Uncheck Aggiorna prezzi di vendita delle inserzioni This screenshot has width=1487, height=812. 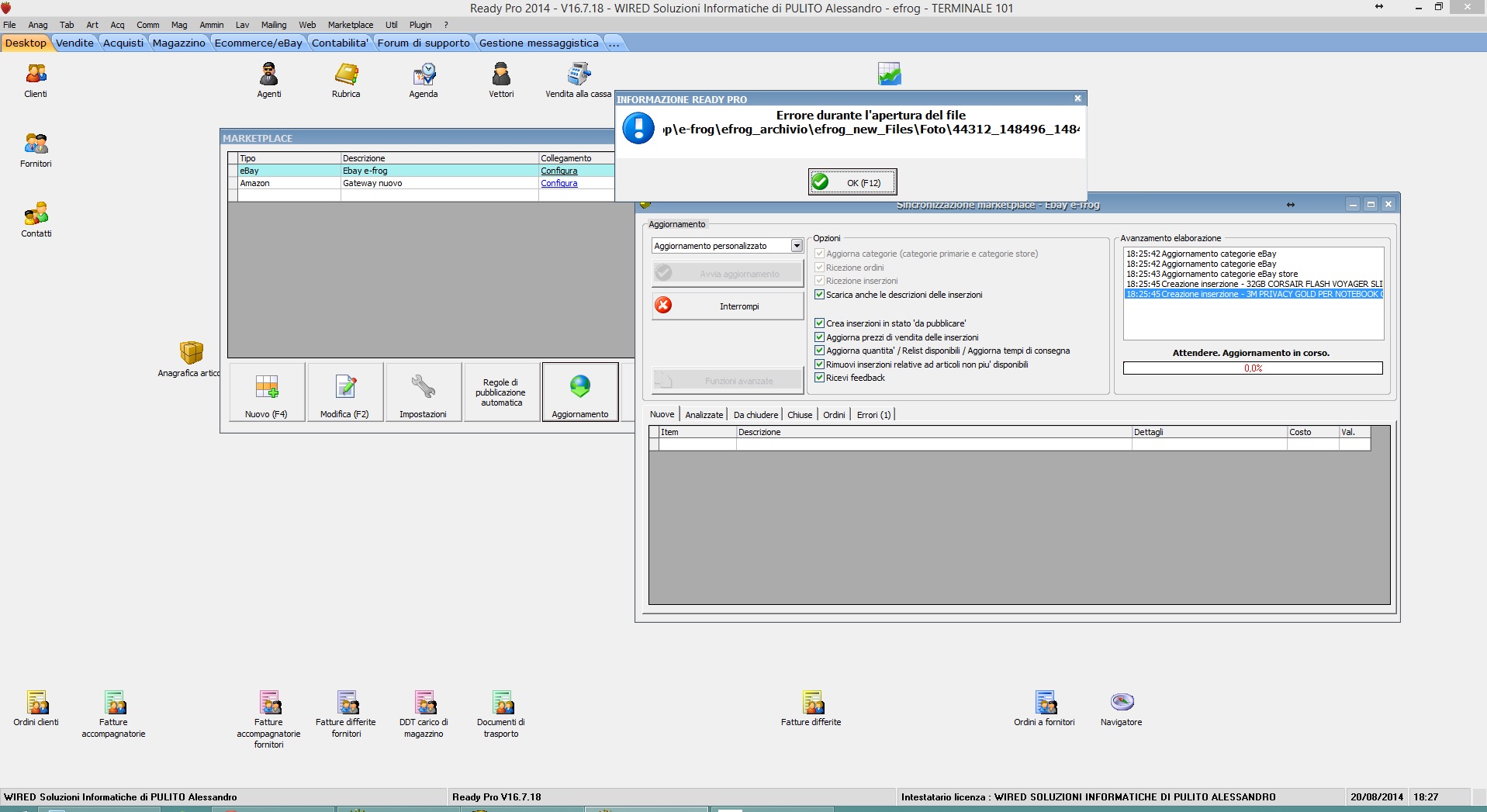(x=819, y=337)
